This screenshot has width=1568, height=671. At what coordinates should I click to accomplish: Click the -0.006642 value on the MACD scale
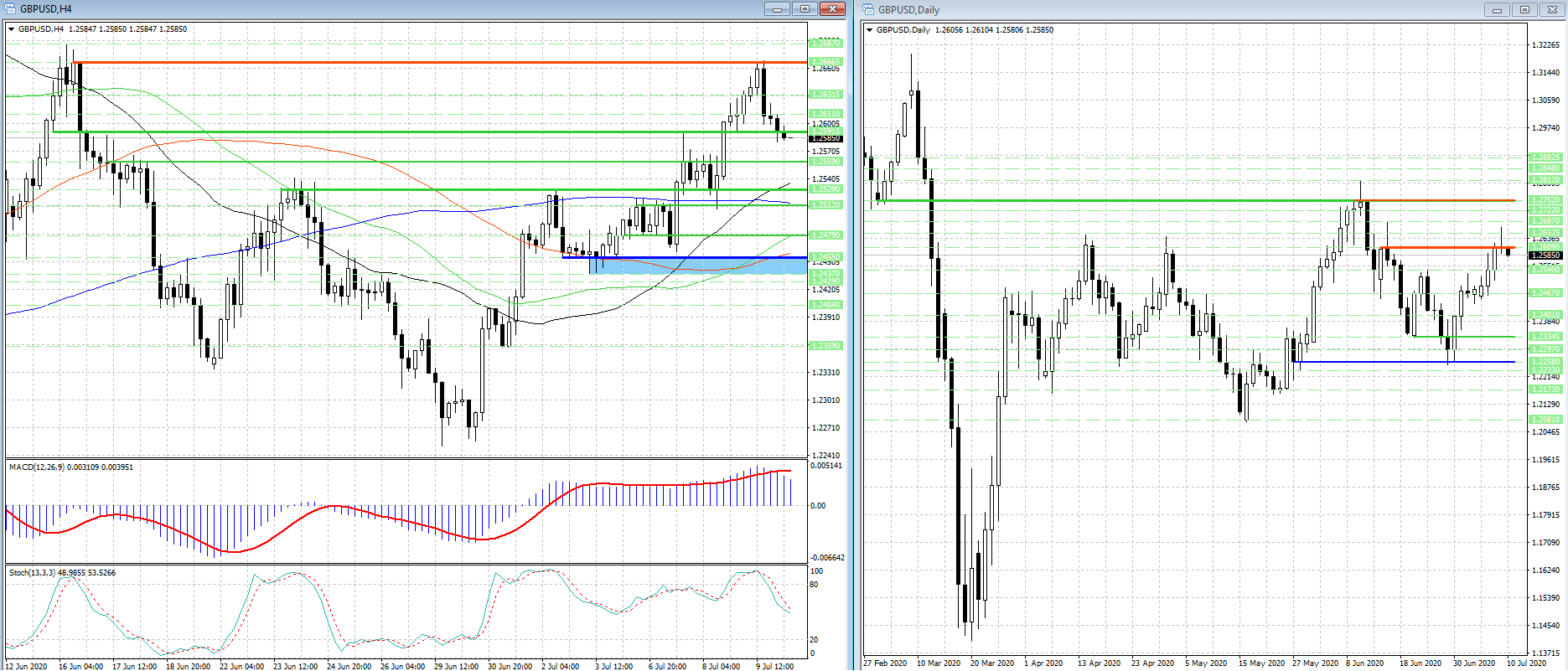827,558
